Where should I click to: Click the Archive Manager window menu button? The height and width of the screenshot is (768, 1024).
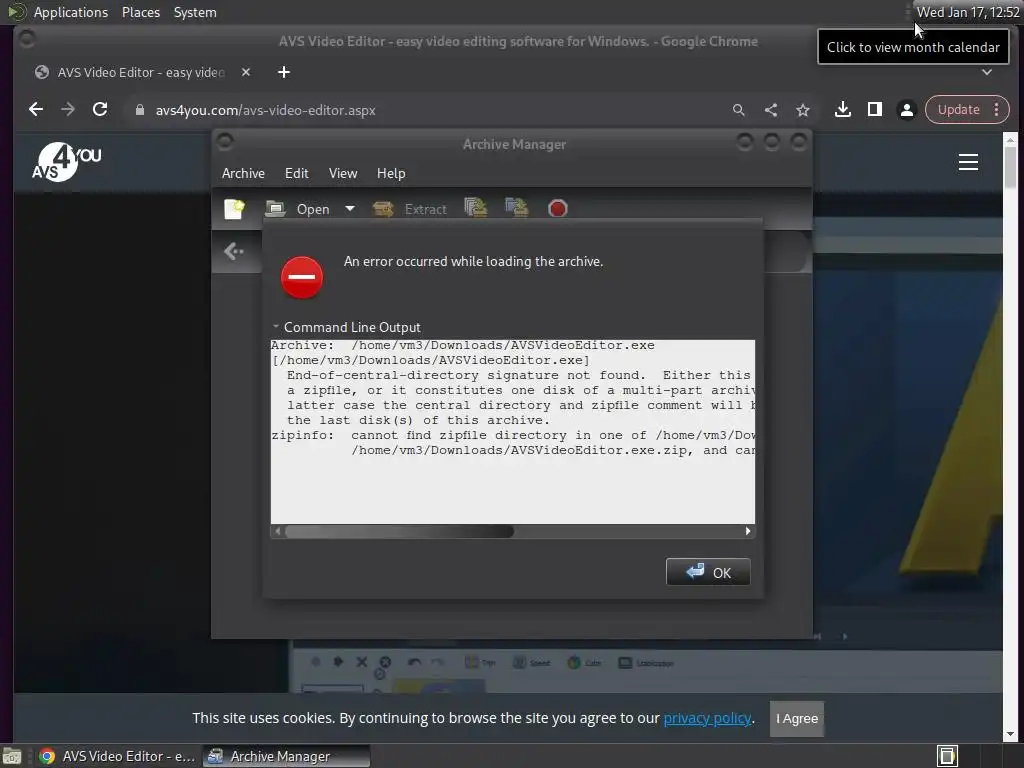225,142
